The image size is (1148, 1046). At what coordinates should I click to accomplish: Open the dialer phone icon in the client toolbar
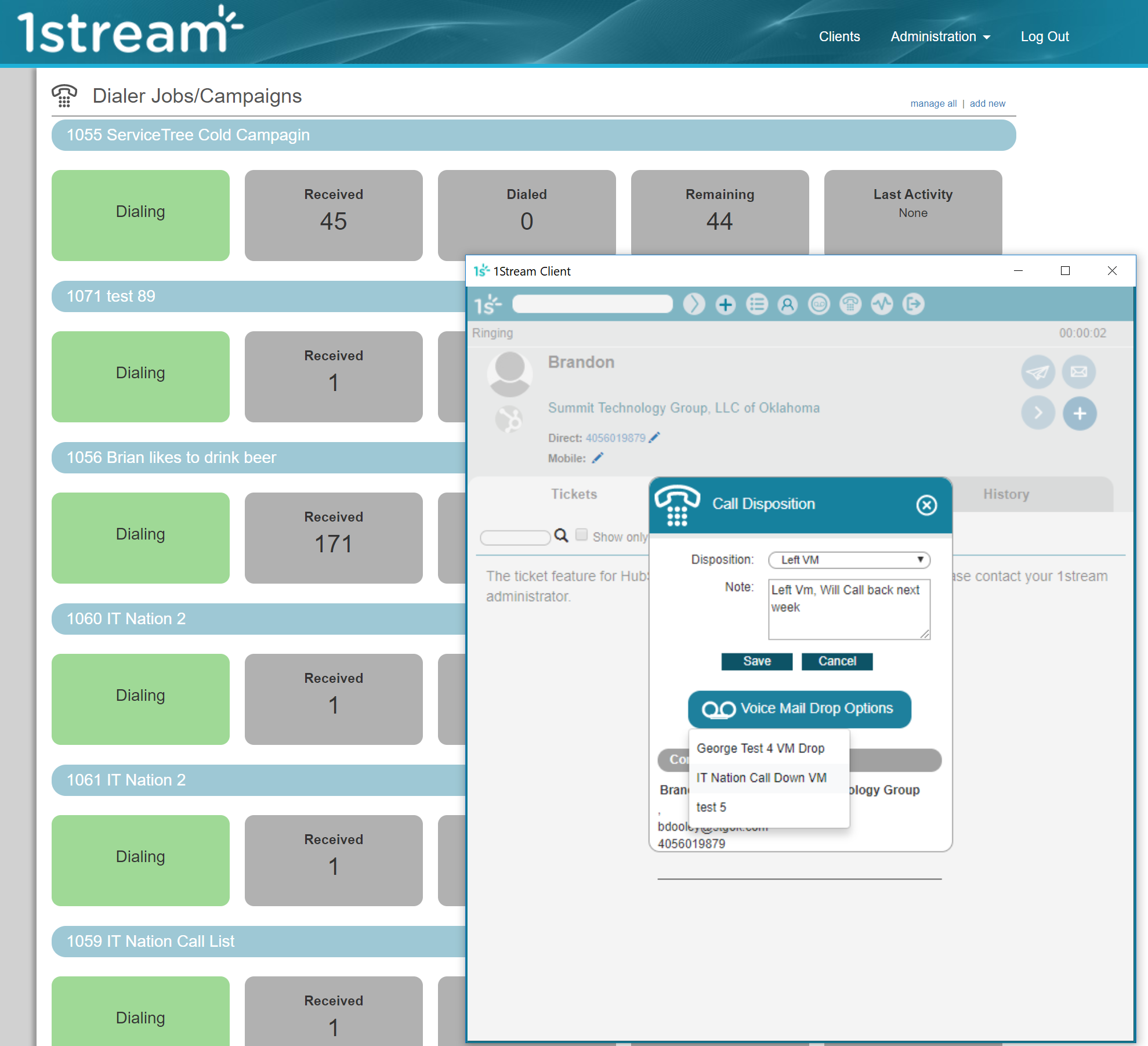pos(850,304)
